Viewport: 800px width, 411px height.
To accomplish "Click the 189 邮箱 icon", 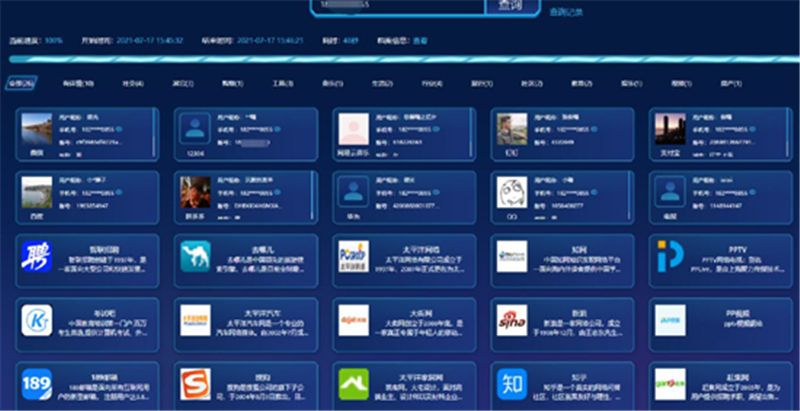I will click(x=37, y=384).
